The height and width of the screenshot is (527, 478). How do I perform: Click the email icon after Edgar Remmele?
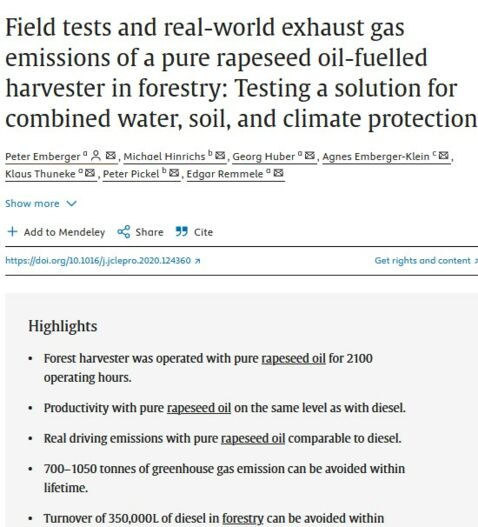coord(278,173)
